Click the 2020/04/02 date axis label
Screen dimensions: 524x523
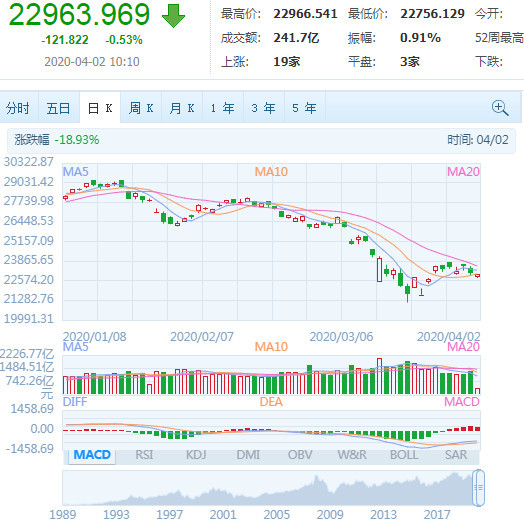click(448, 337)
